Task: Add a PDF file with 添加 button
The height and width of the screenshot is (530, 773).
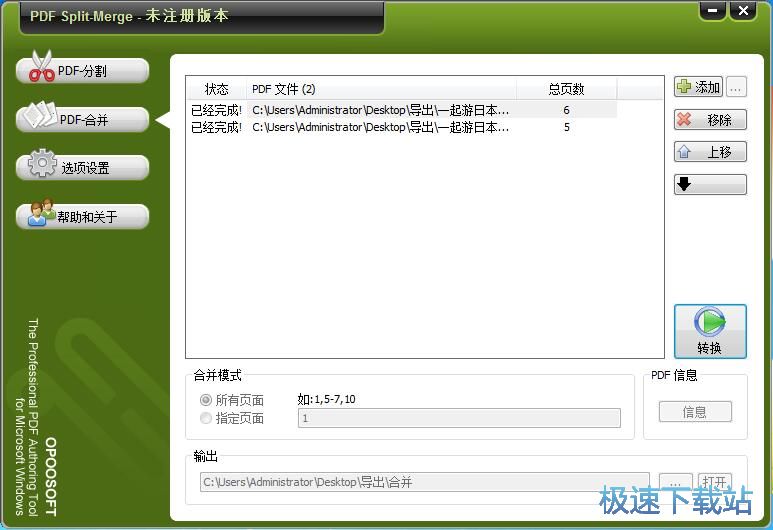Action: click(x=698, y=87)
